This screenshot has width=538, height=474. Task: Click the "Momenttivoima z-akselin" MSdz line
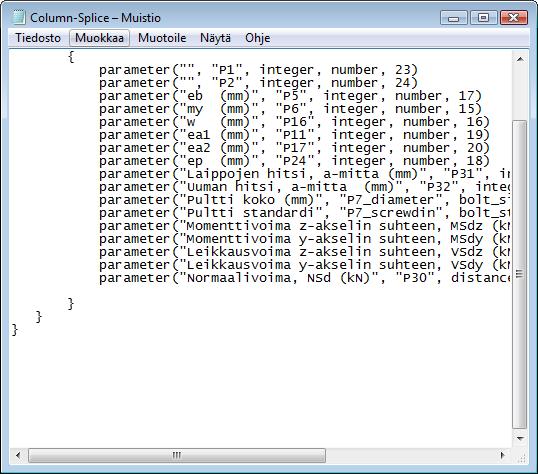coord(305,226)
